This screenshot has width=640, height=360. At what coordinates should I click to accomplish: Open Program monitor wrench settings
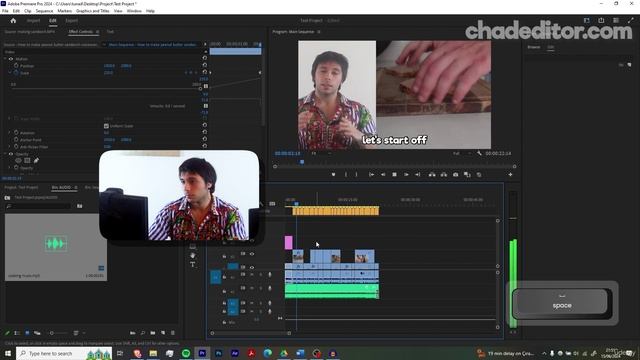click(x=479, y=153)
